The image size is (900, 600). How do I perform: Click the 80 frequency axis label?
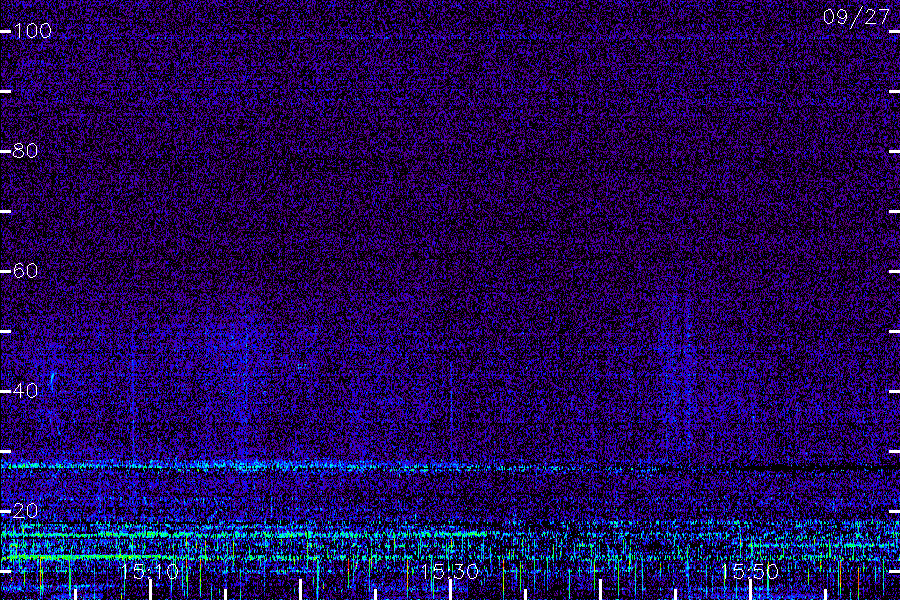[26, 151]
